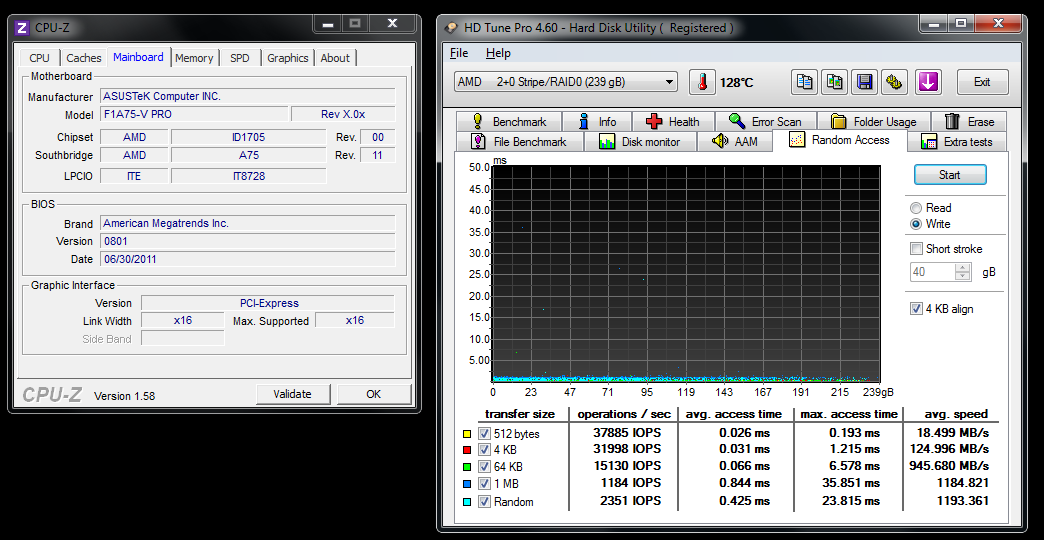Click Start to run random access test

click(x=949, y=174)
